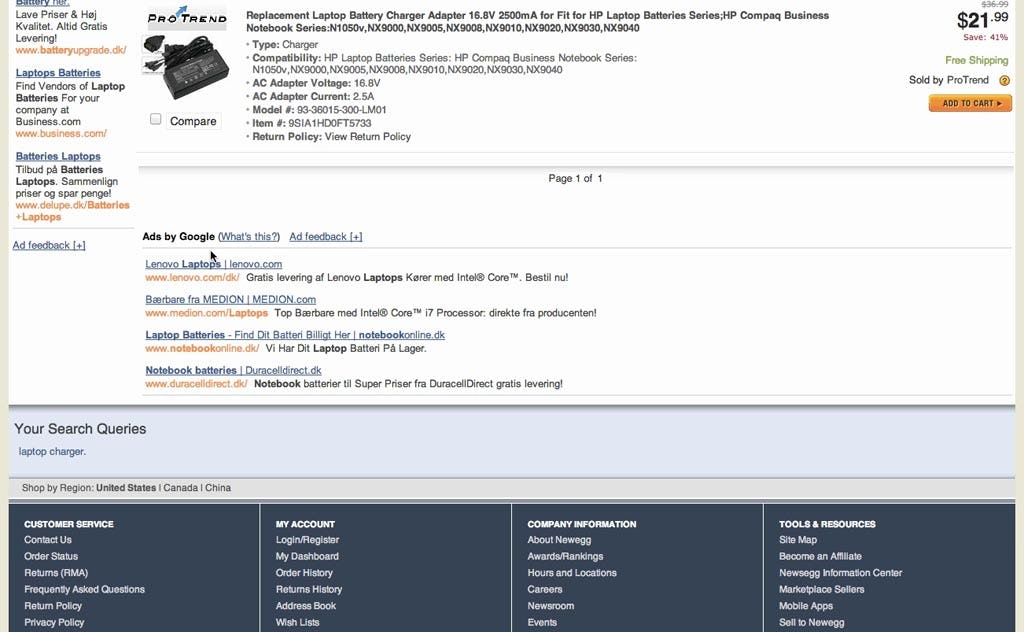The image size is (1024, 632).
Task: Open the Lenovo Laptops ad link
Action: point(213,264)
